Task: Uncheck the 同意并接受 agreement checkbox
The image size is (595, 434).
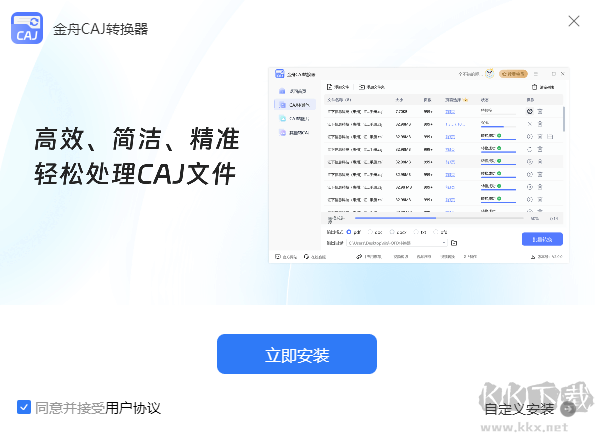Action: 24,407
